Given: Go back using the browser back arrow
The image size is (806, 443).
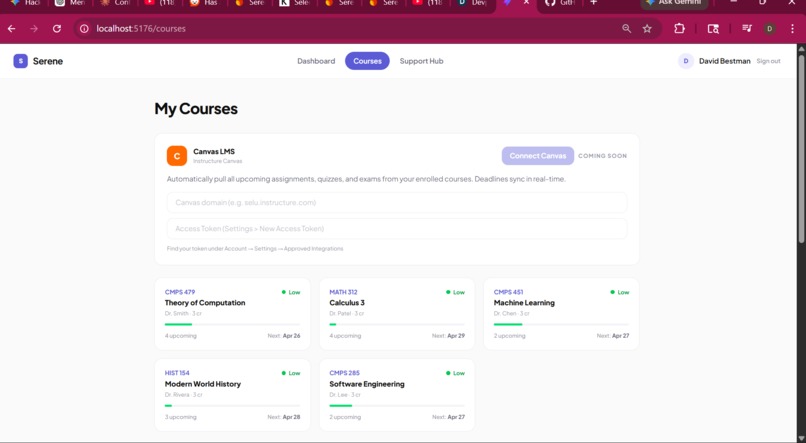Looking at the screenshot, I should click(x=11, y=29).
